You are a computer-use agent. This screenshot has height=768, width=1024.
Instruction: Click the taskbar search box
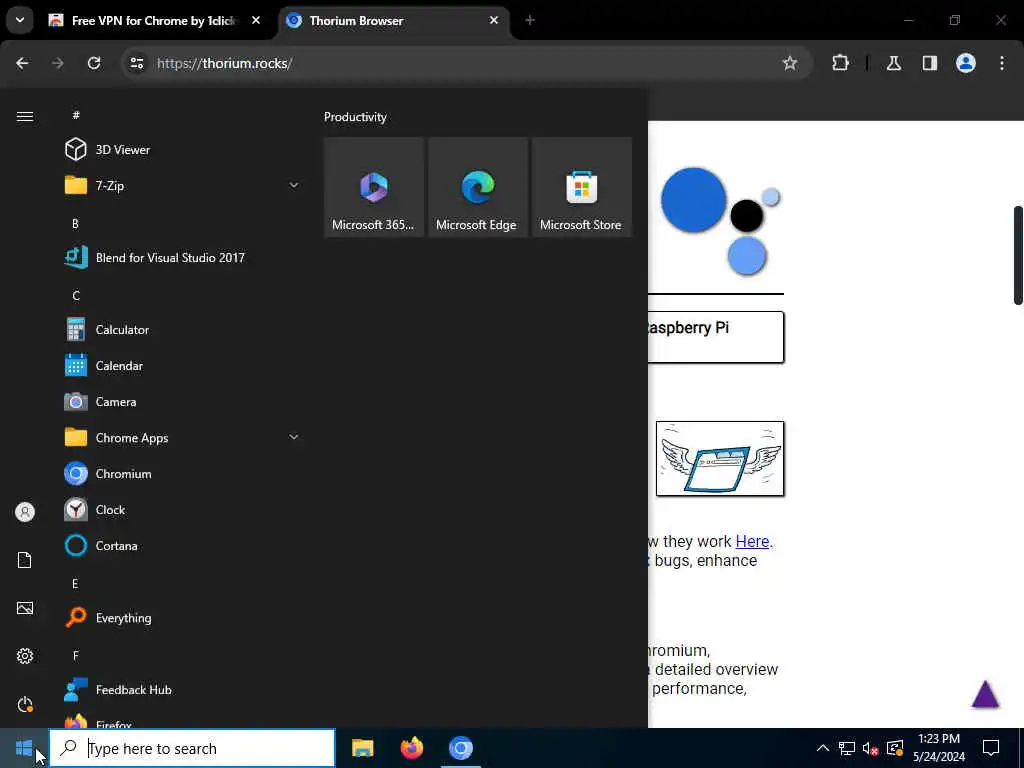pyautogui.click(x=193, y=748)
